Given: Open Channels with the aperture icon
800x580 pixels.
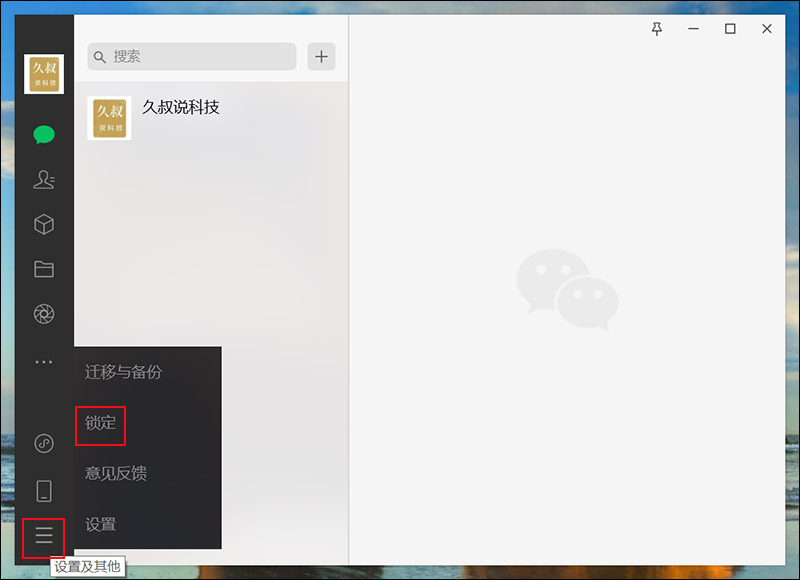Looking at the screenshot, I should [x=43, y=314].
